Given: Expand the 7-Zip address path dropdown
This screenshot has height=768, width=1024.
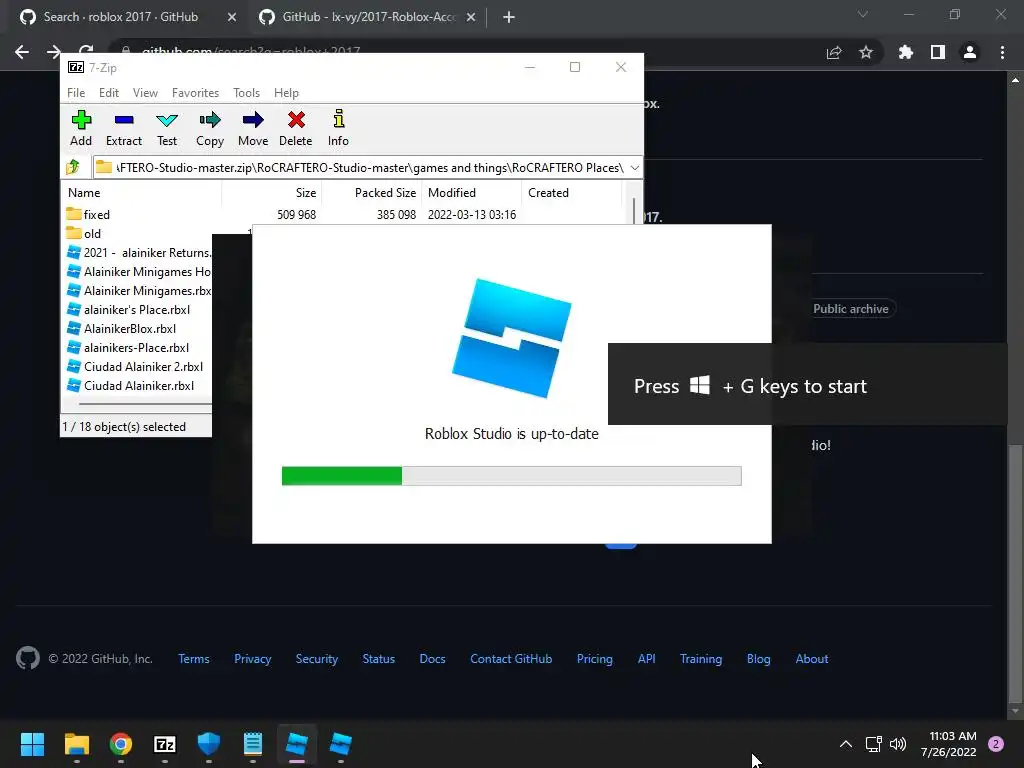Looking at the screenshot, I should pyautogui.click(x=634, y=168).
